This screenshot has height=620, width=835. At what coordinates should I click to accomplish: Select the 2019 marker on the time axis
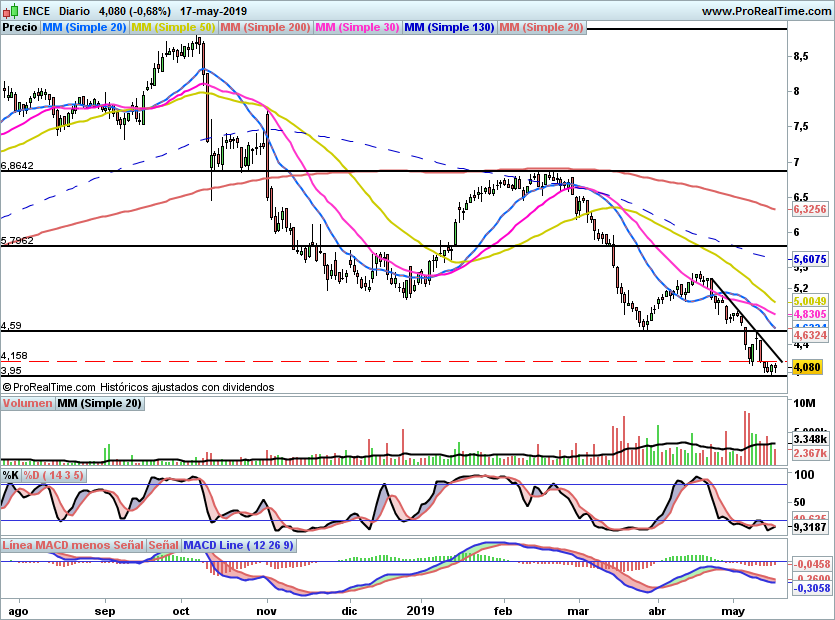click(x=420, y=610)
